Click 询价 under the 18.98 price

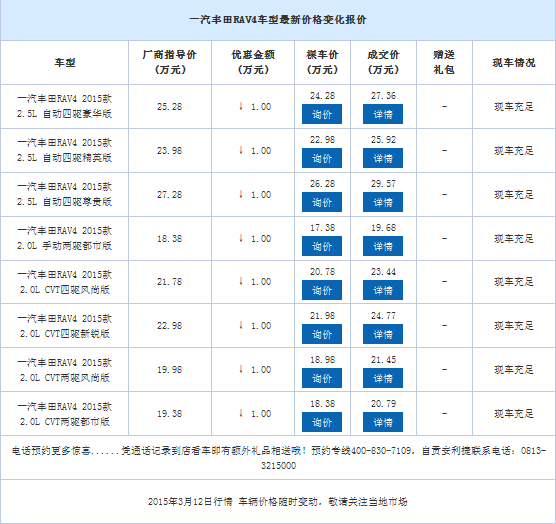point(322,378)
